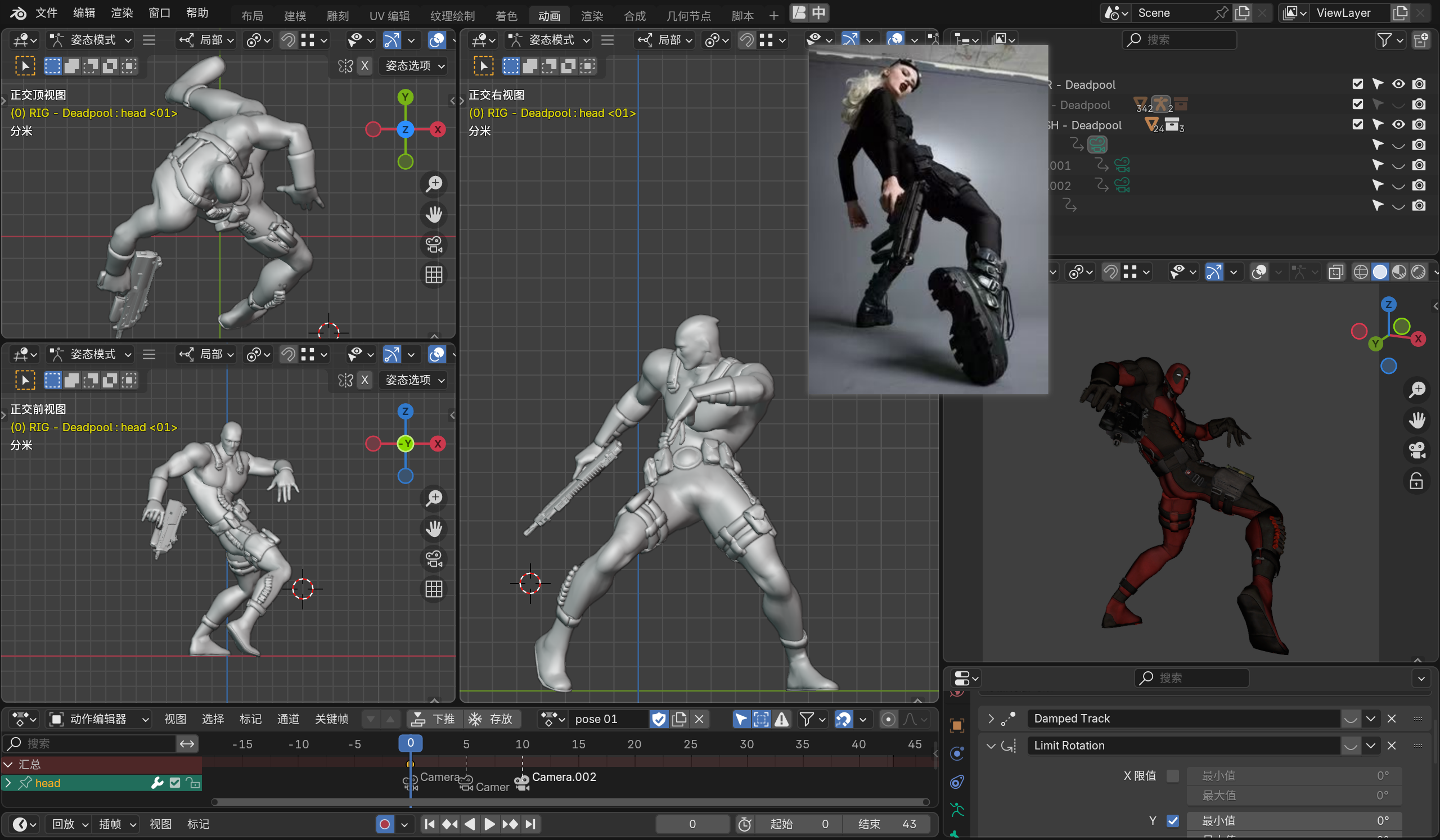Toggle auto keying record button
The height and width of the screenshot is (840, 1440).
click(x=385, y=824)
